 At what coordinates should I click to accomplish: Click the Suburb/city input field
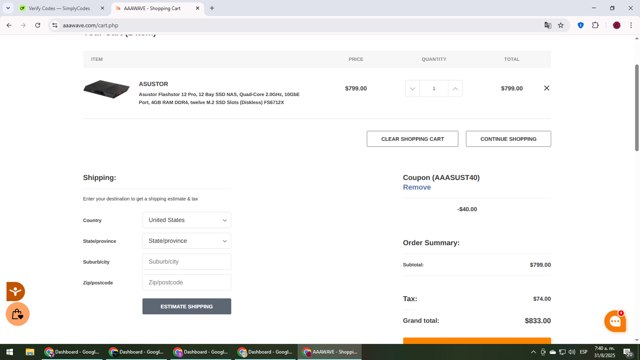point(187,262)
